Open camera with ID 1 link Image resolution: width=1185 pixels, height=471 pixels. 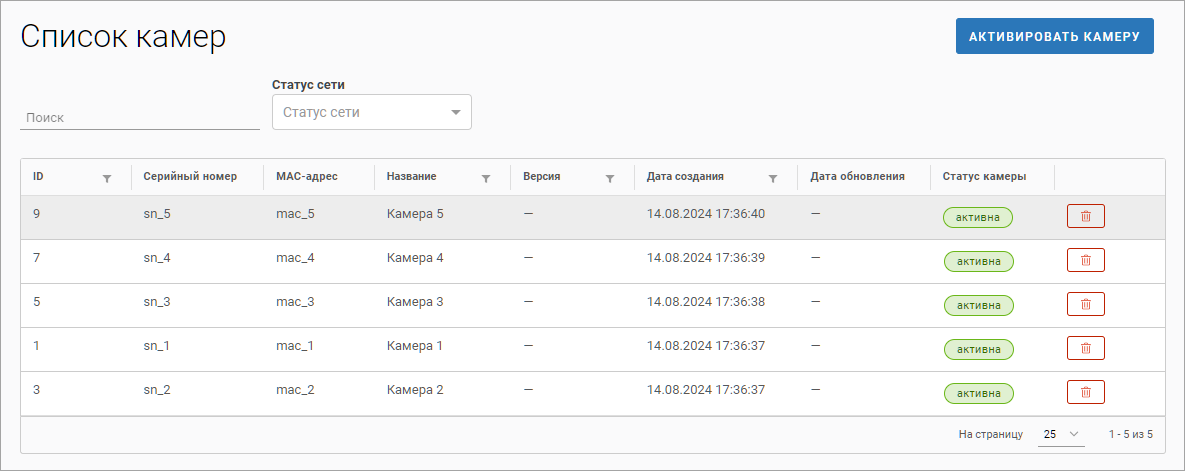click(36, 346)
